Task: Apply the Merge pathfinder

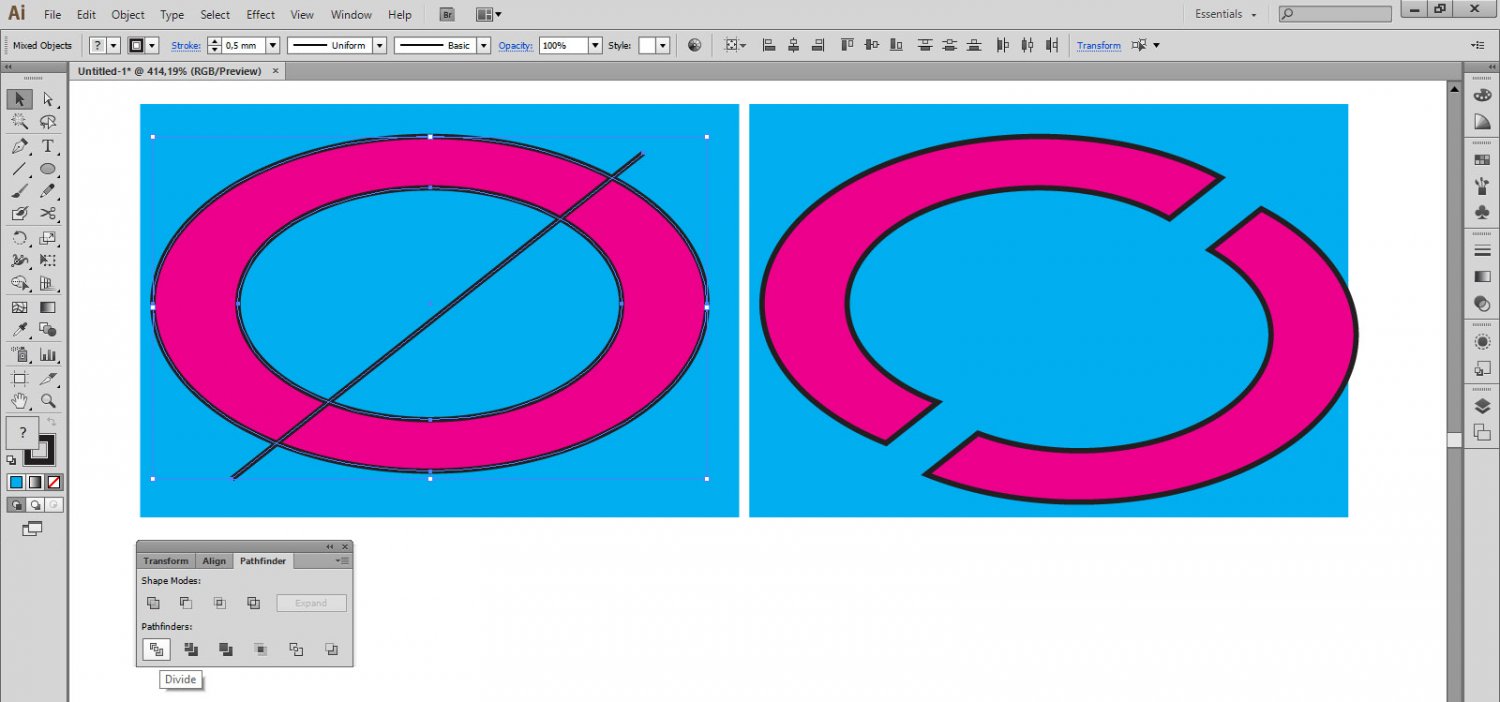Action: pos(226,649)
